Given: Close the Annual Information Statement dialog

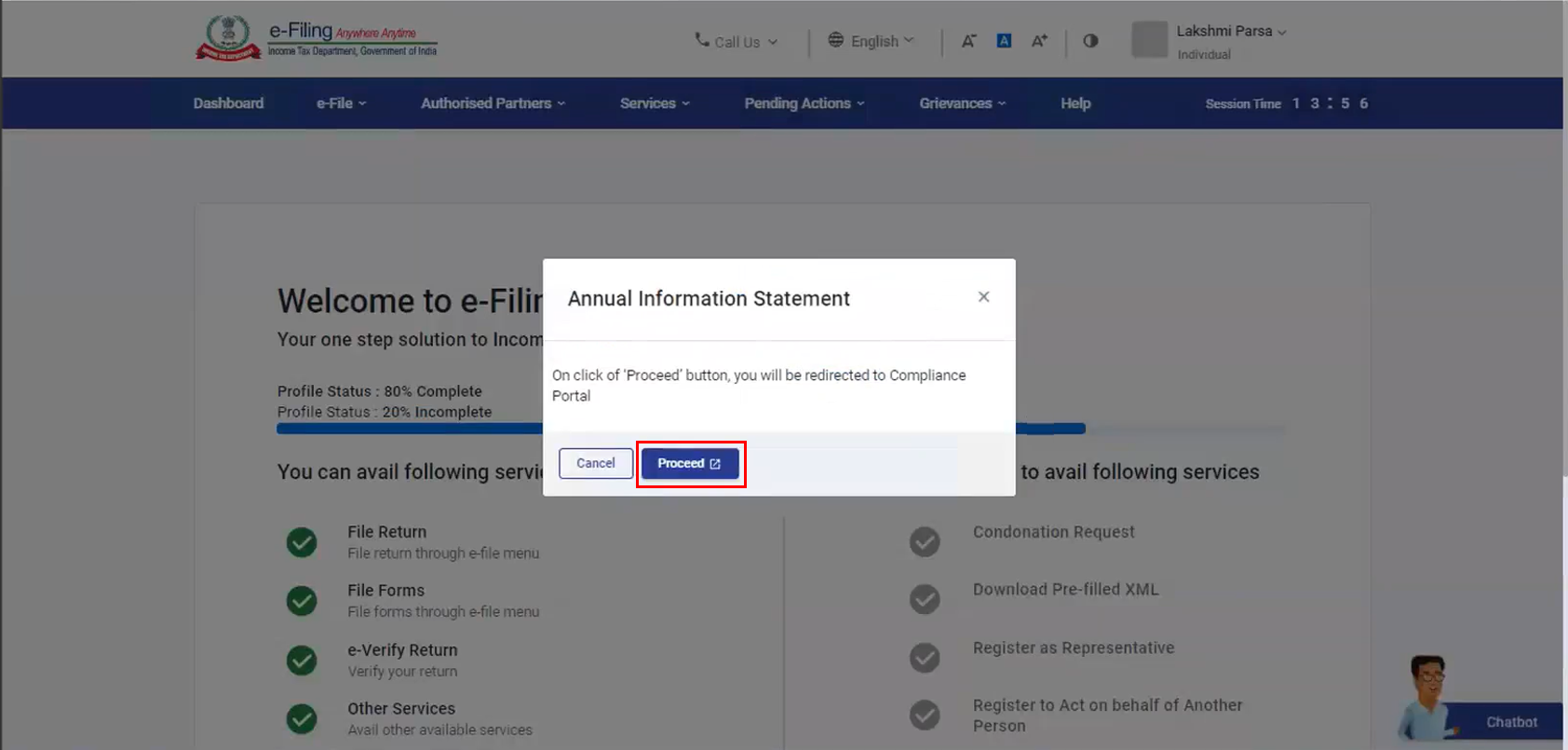Looking at the screenshot, I should [x=983, y=297].
